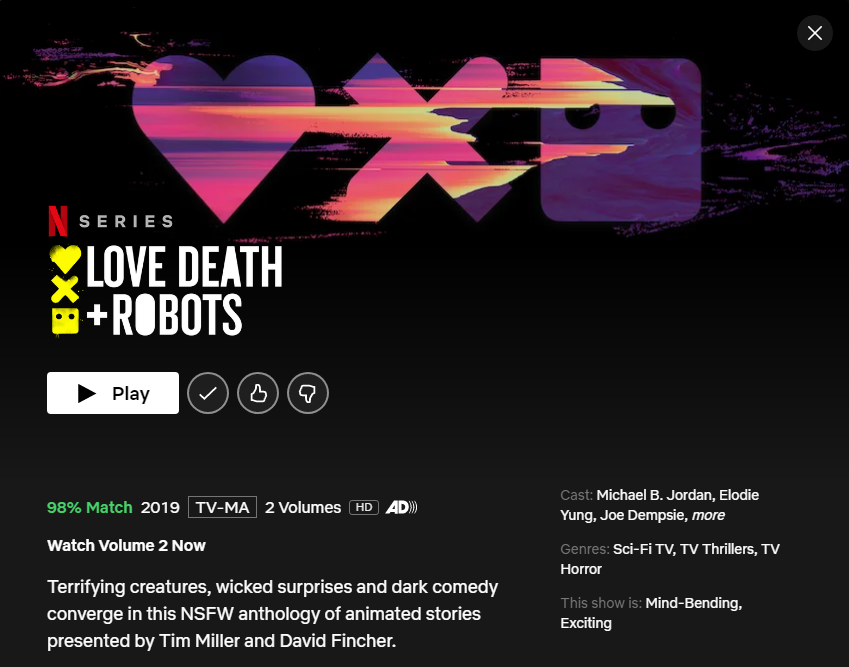Click the Netflix N logo
The width and height of the screenshot is (849, 667).
tap(58, 221)
